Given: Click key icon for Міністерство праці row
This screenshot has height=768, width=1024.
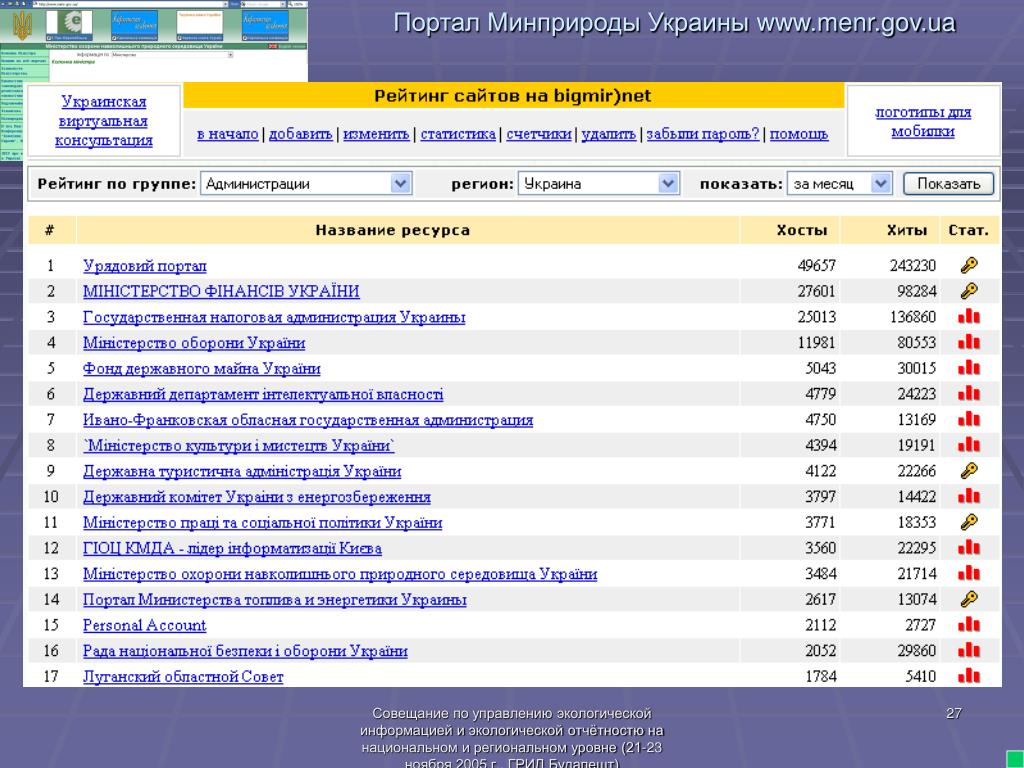Looking at the screenshot, I should 969,522.
